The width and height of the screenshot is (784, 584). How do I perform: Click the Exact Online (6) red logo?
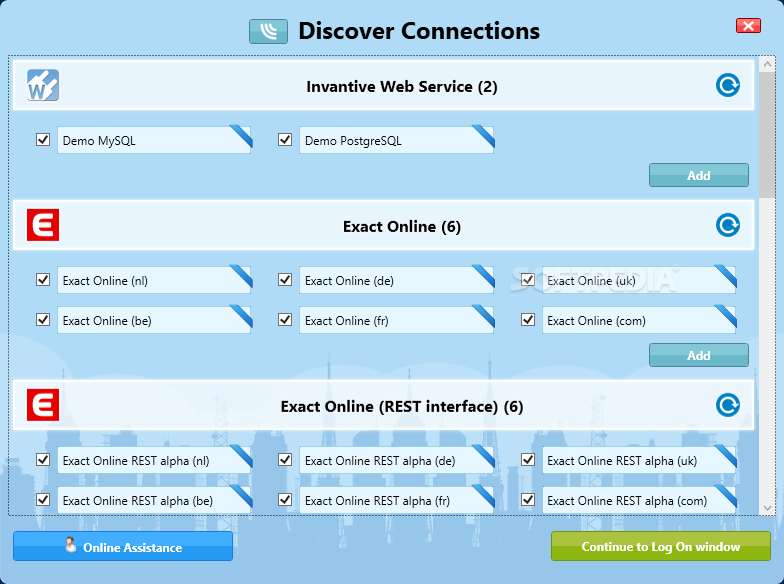pos(43,225)
